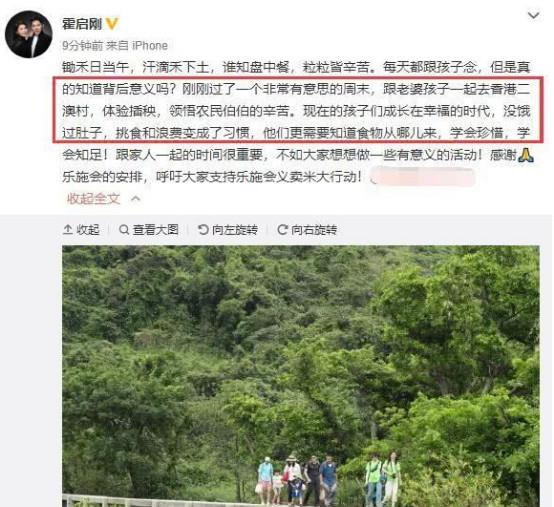The image size is (554, 507).
Task: Open the 霍启刚 profile avatar
Action: point(29,34)
